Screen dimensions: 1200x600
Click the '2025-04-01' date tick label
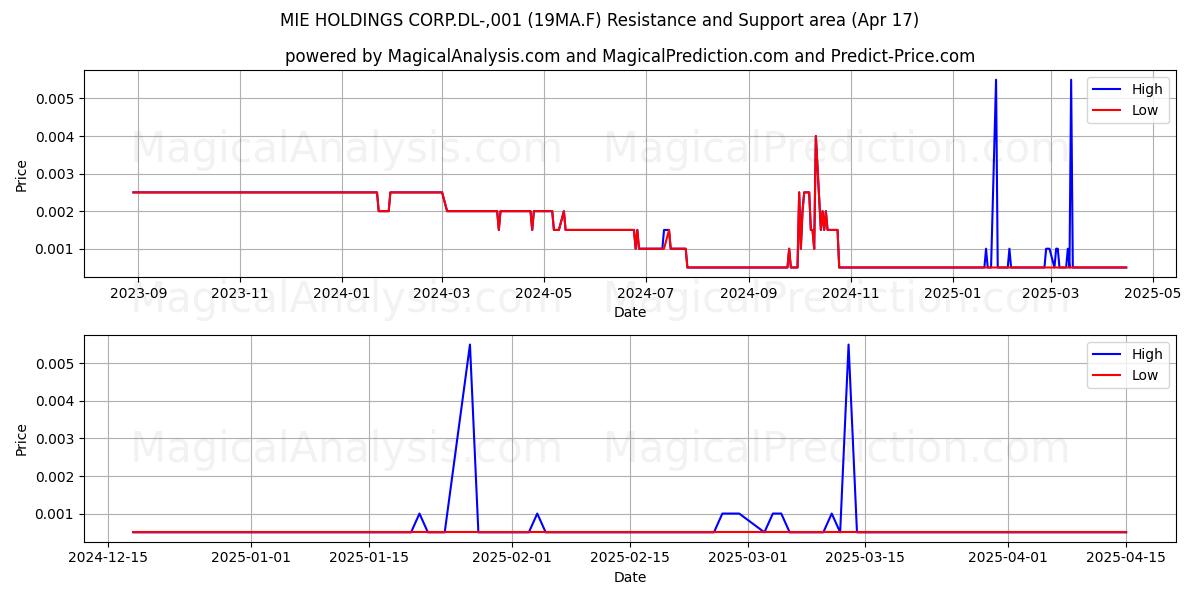[1009, 559]
